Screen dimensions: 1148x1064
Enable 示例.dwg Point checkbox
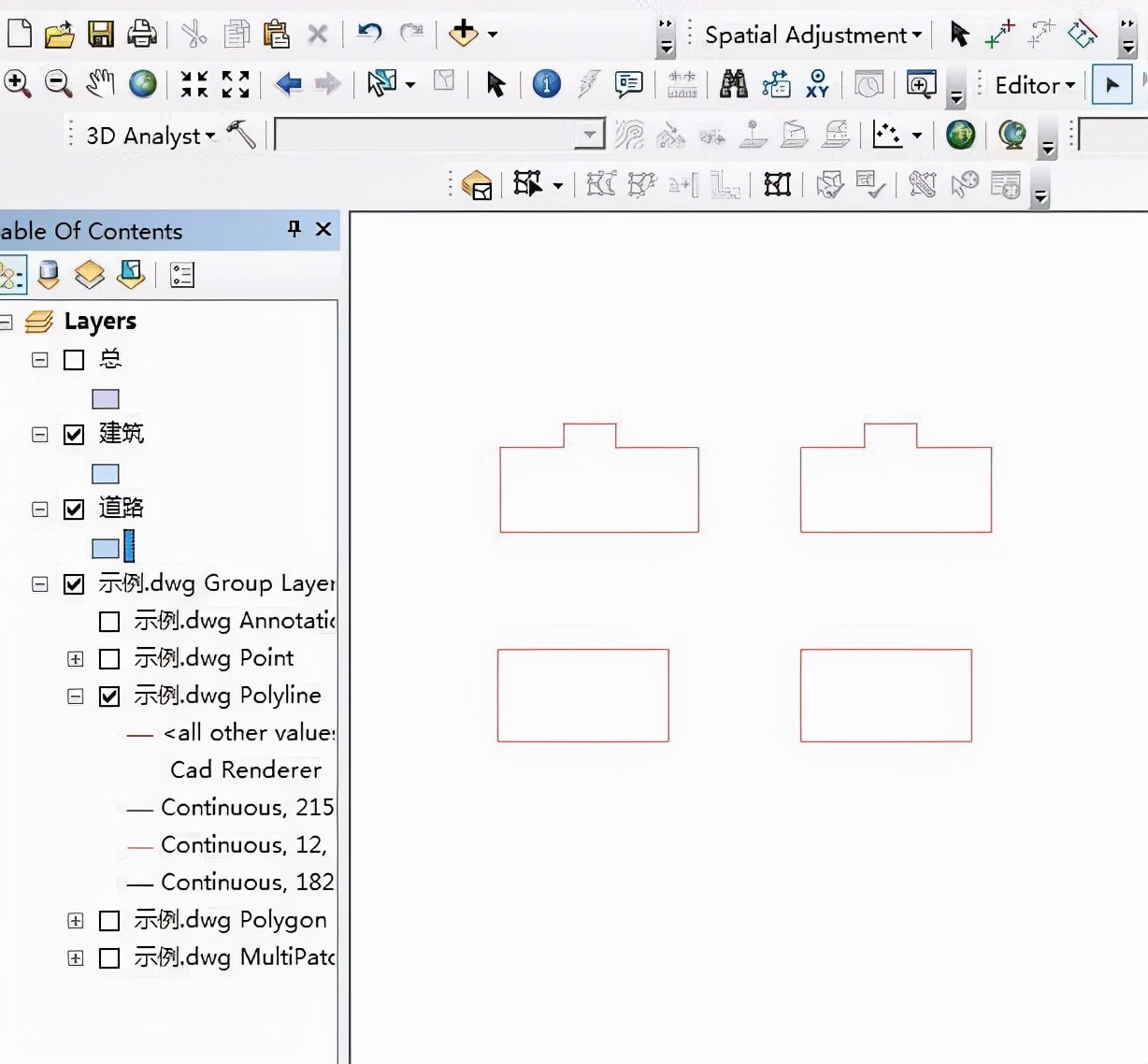[x=109, y=659]
